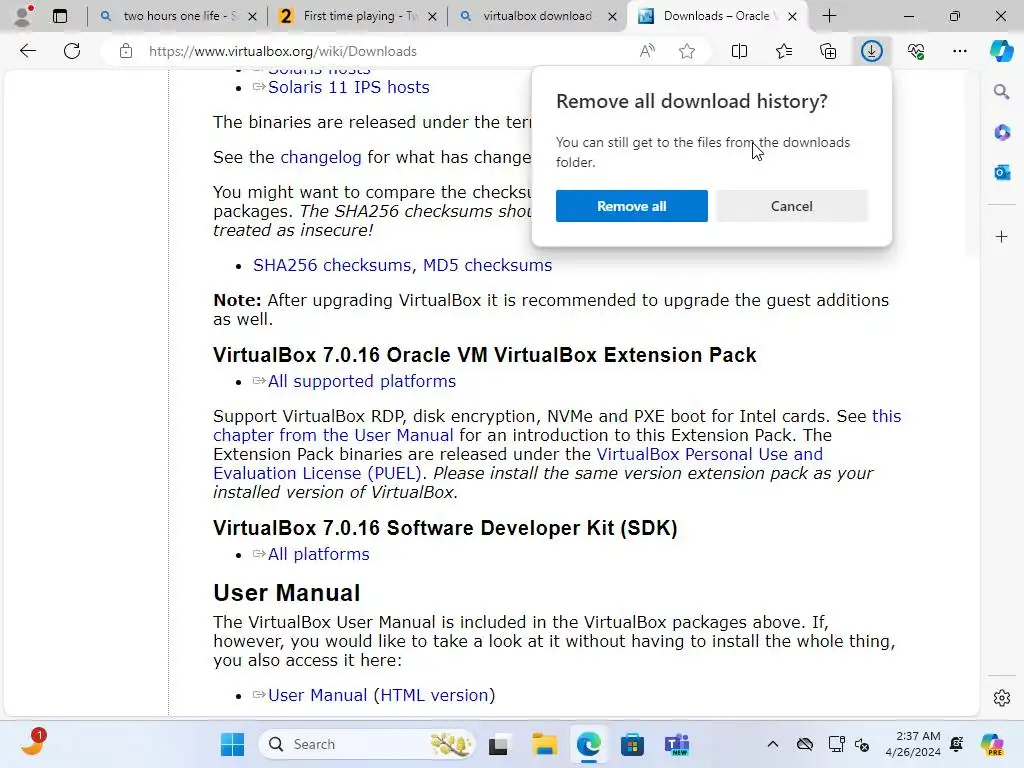
Task: Open the muted volume tray icon
Action: click(862, 744)
